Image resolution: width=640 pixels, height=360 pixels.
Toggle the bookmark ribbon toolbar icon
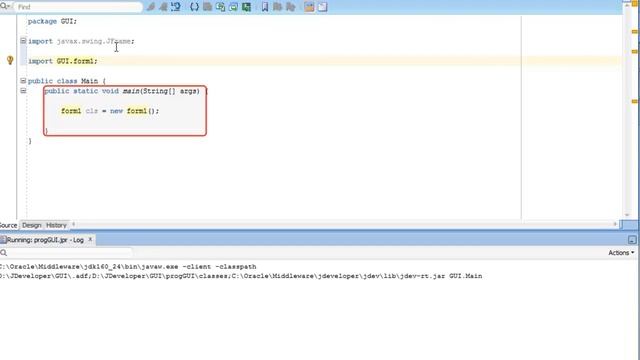[265, 7]
